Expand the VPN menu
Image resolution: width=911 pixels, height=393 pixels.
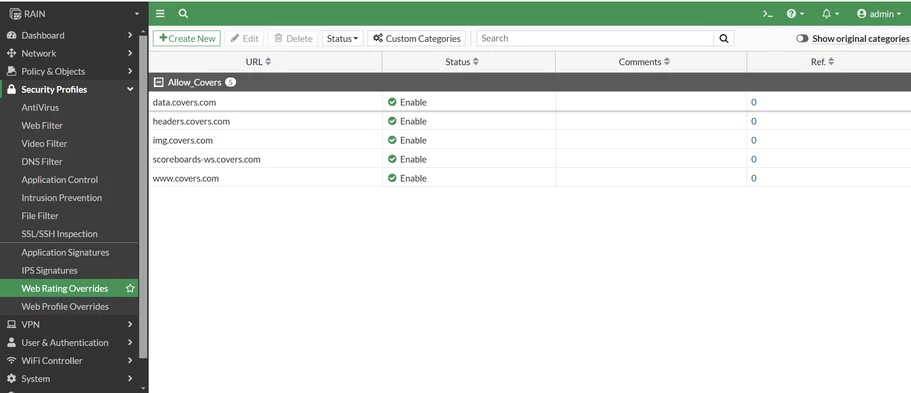click(x=69, y=324)
